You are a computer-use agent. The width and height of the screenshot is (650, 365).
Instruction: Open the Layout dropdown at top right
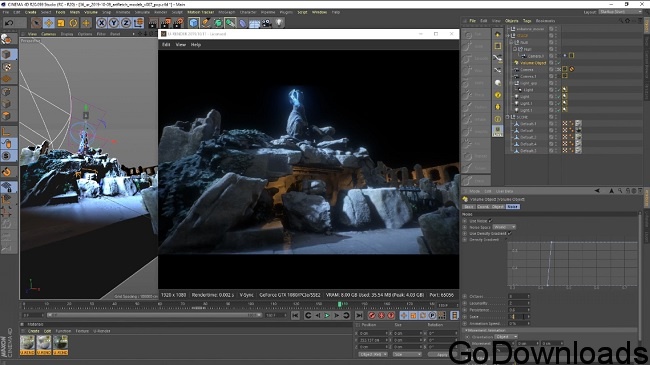tap(620, 12)
